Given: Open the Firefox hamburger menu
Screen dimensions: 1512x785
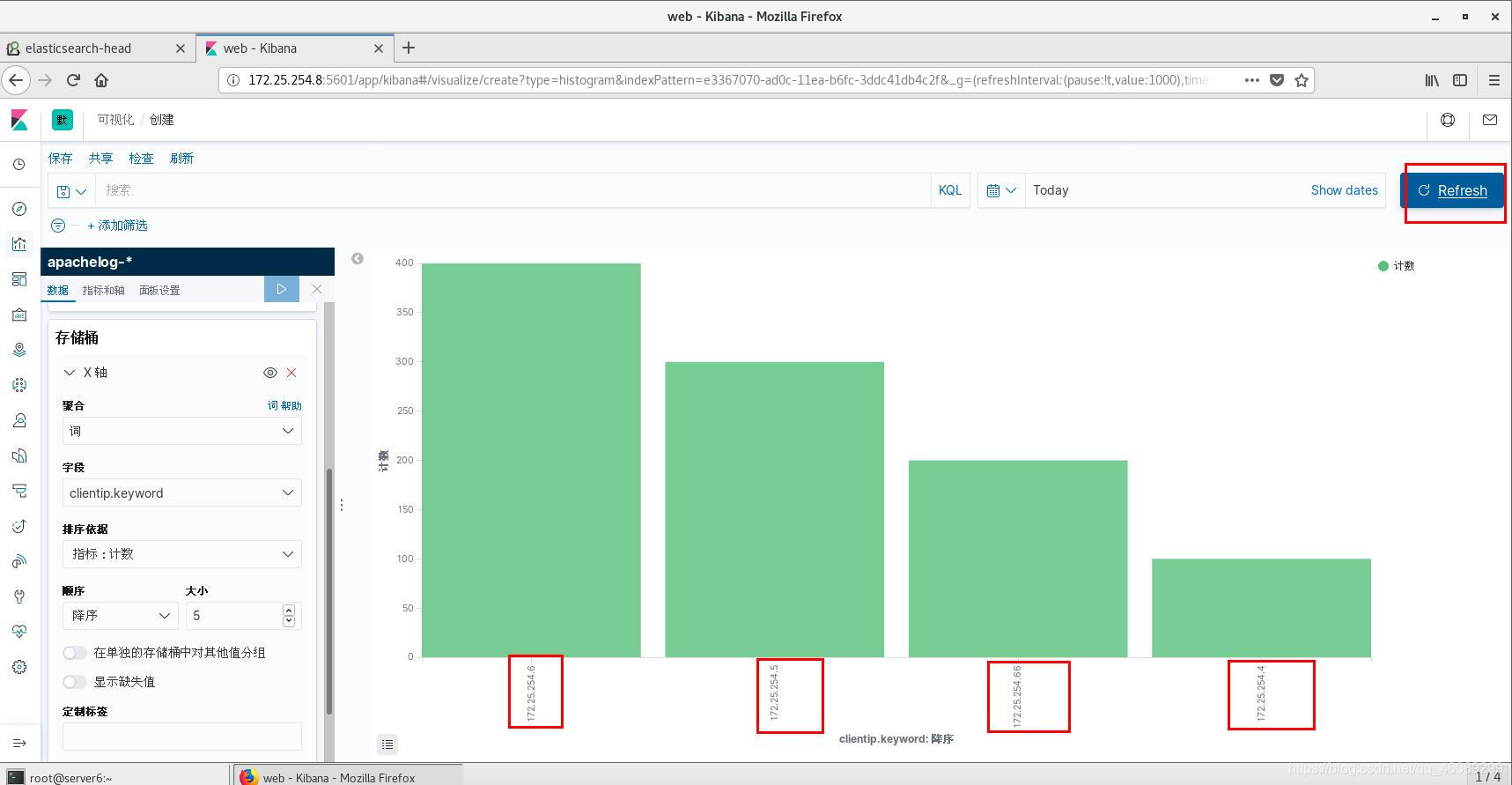Looking at the screenshot, I should pyautogui.click(x=1494, y=80).
